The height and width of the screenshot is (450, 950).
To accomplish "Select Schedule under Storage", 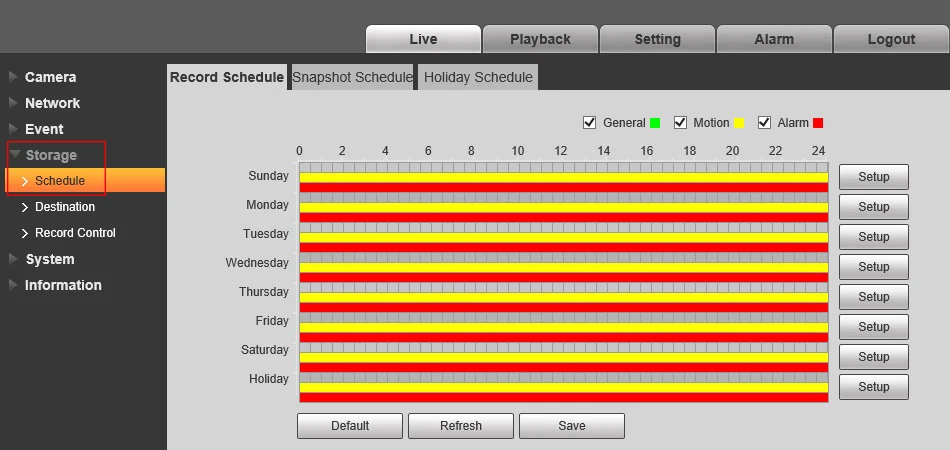I will click(85, 180).
